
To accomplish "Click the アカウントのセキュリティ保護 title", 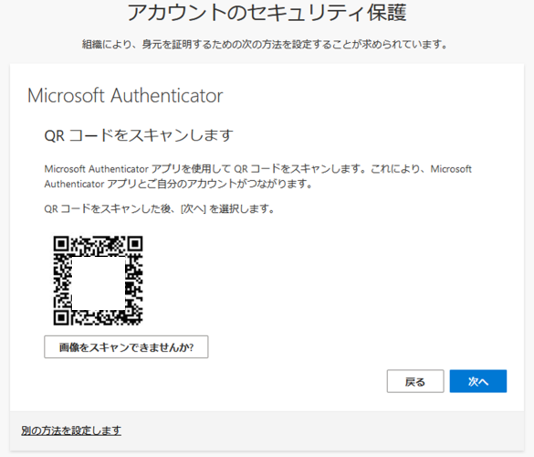I will click(267, 13).
